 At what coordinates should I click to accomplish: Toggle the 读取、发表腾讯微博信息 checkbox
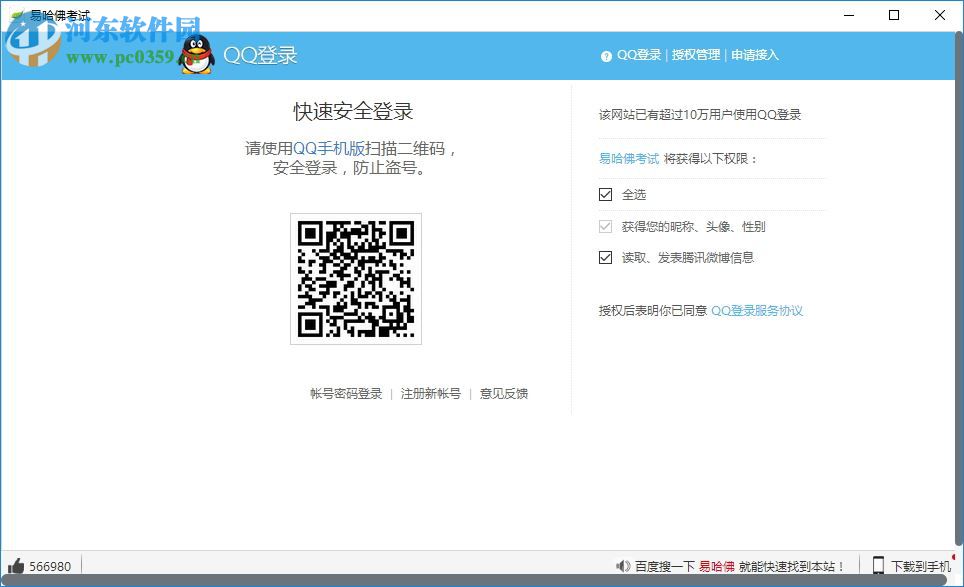[x=605, y=257]
